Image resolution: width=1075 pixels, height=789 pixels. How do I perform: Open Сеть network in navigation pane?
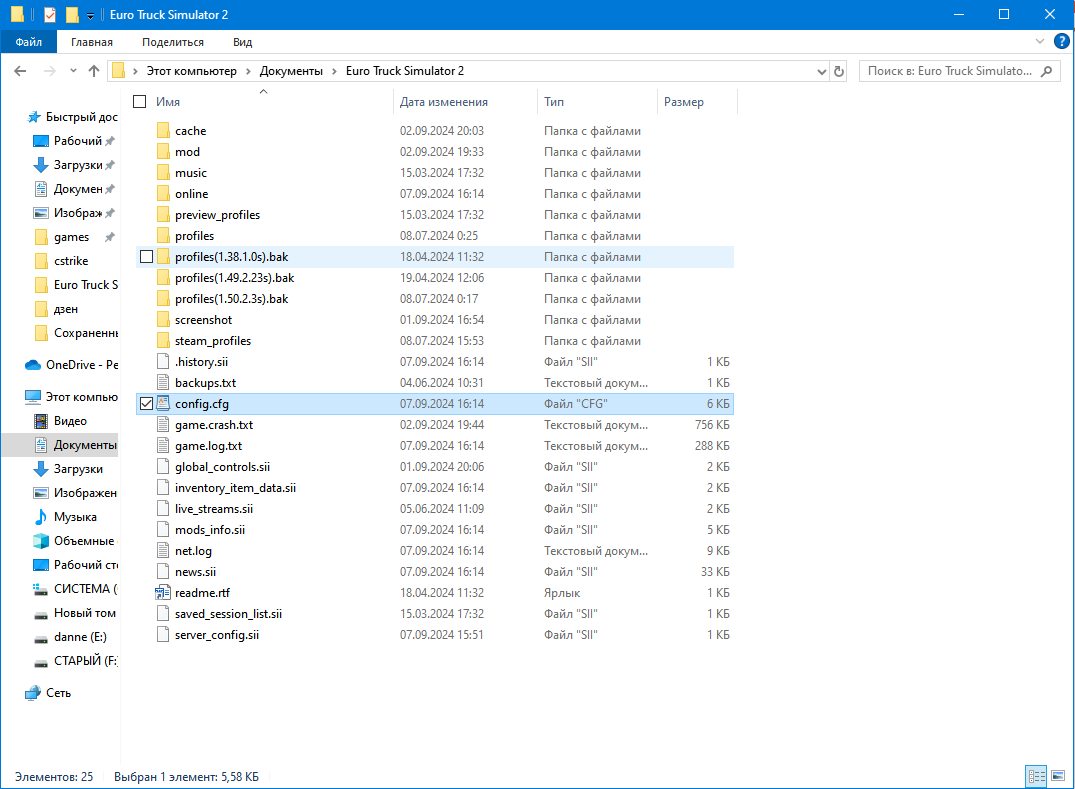click(48, 693)
